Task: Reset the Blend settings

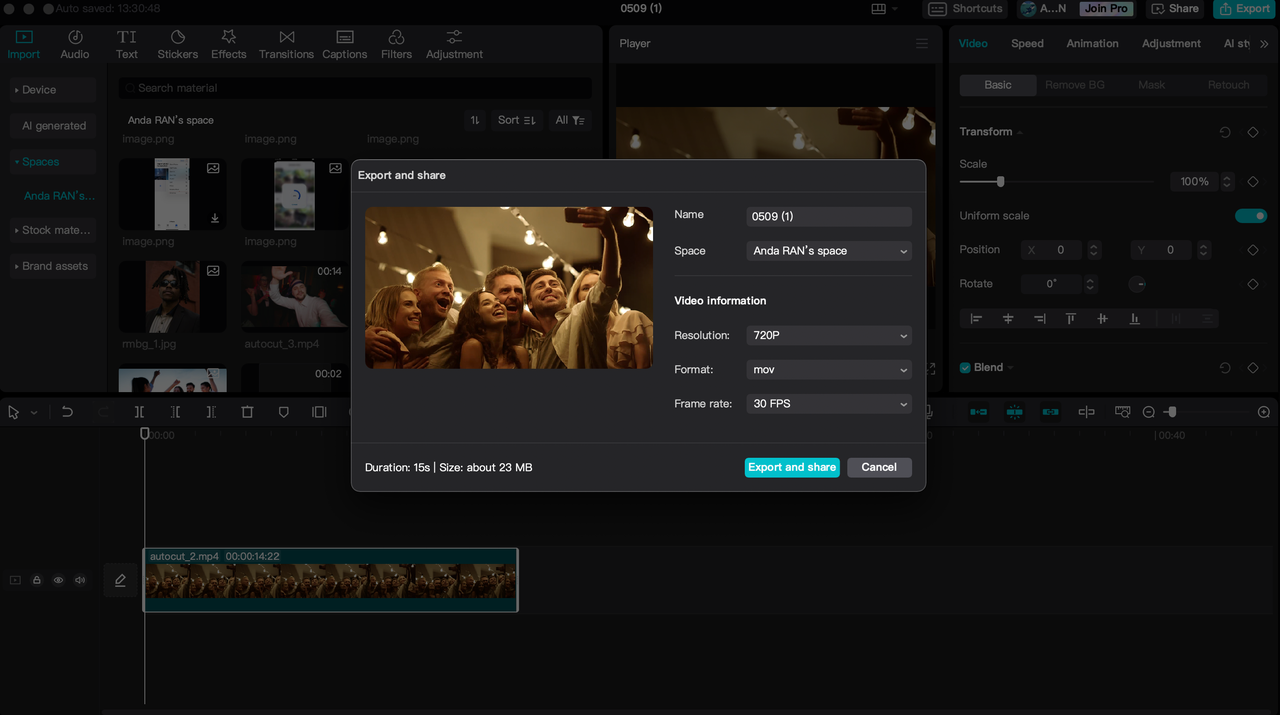Action: click(1225, 368)
